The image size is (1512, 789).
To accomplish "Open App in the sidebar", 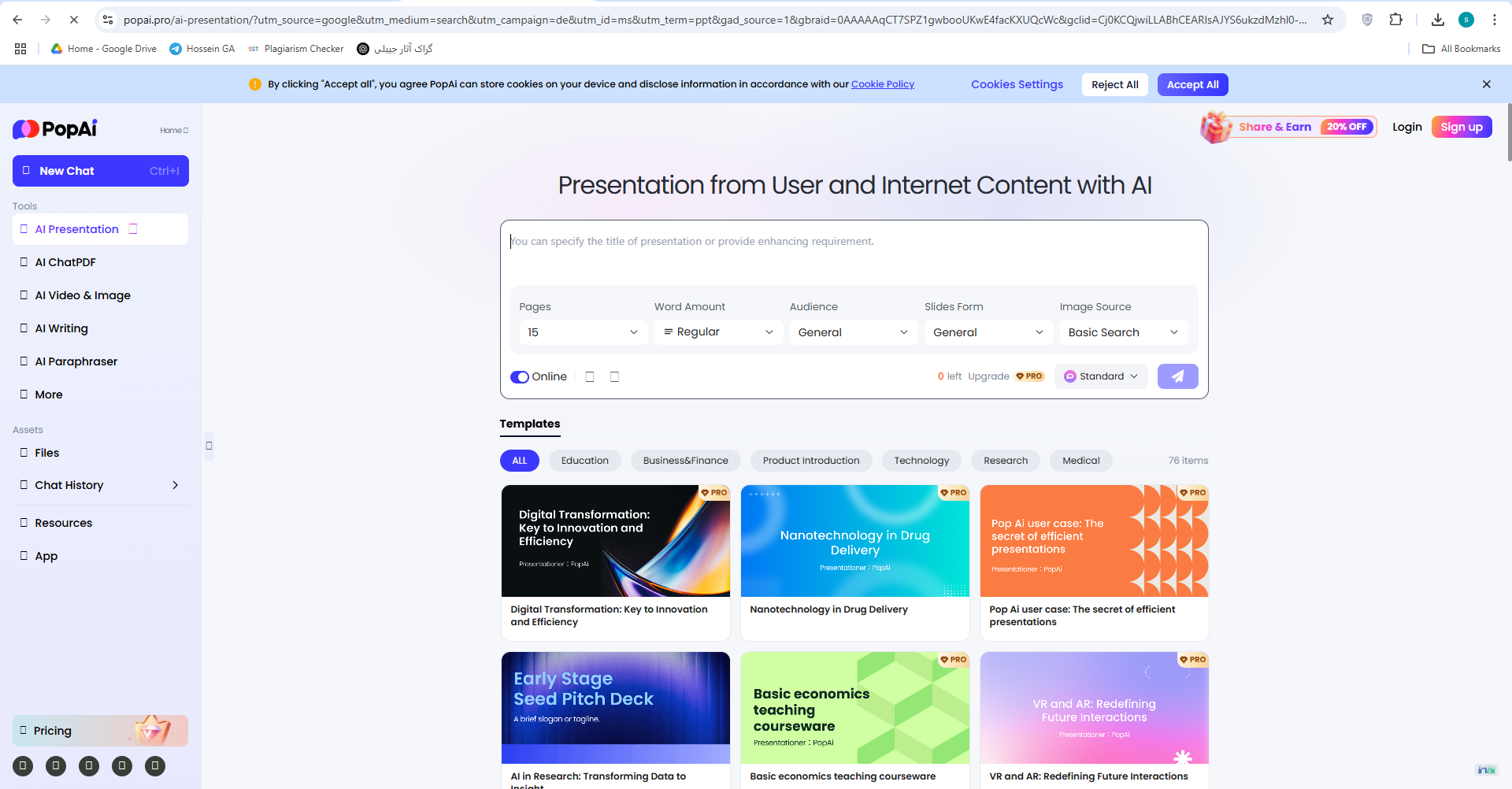I will point(100,556).
